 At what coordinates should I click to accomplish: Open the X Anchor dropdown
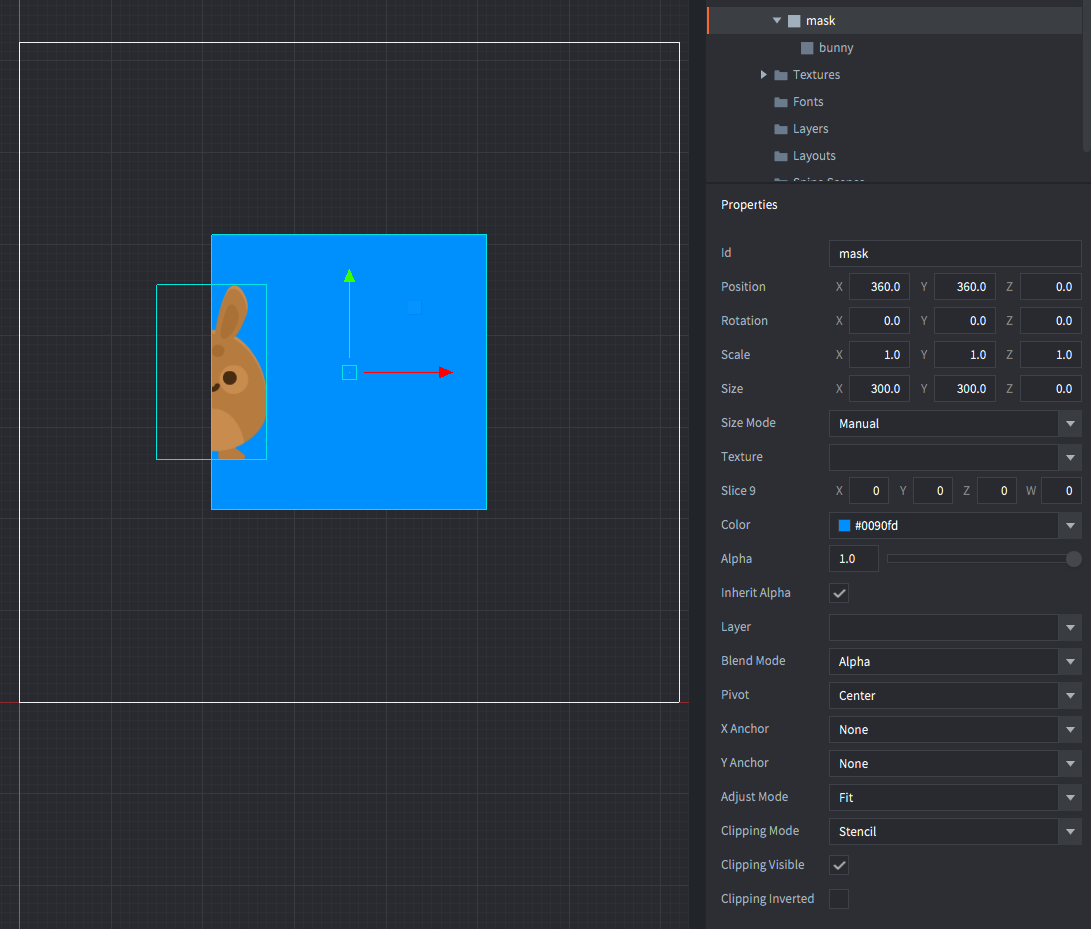click(1070, 730)
